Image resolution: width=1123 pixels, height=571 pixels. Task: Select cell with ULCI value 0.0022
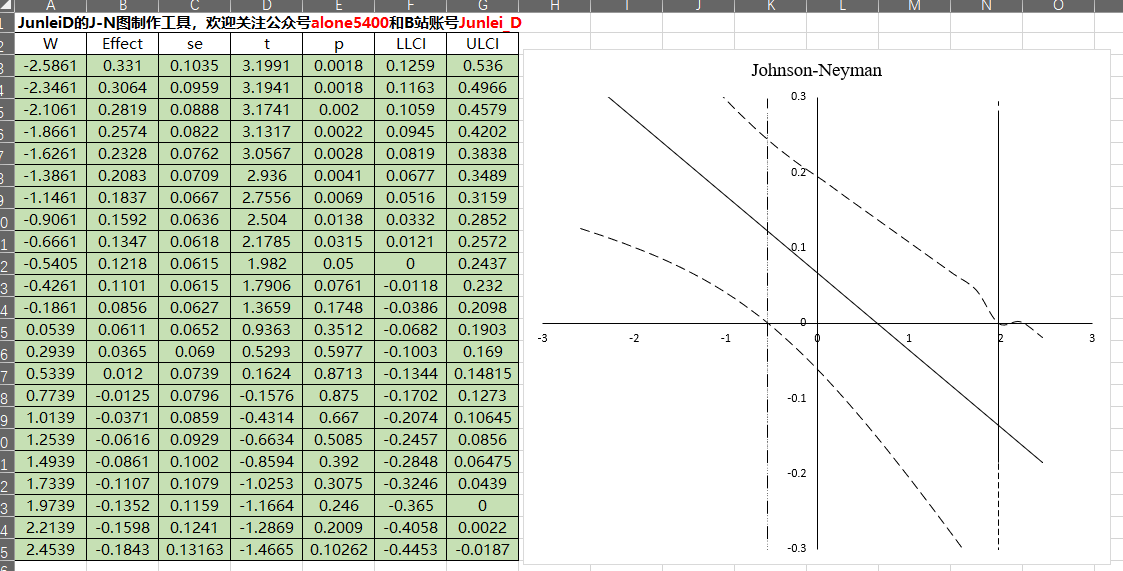pos(483,527)
